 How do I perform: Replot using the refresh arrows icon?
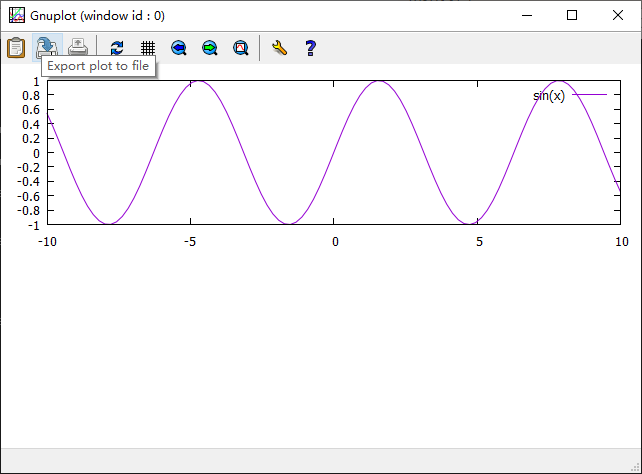[x=117, y=48]
